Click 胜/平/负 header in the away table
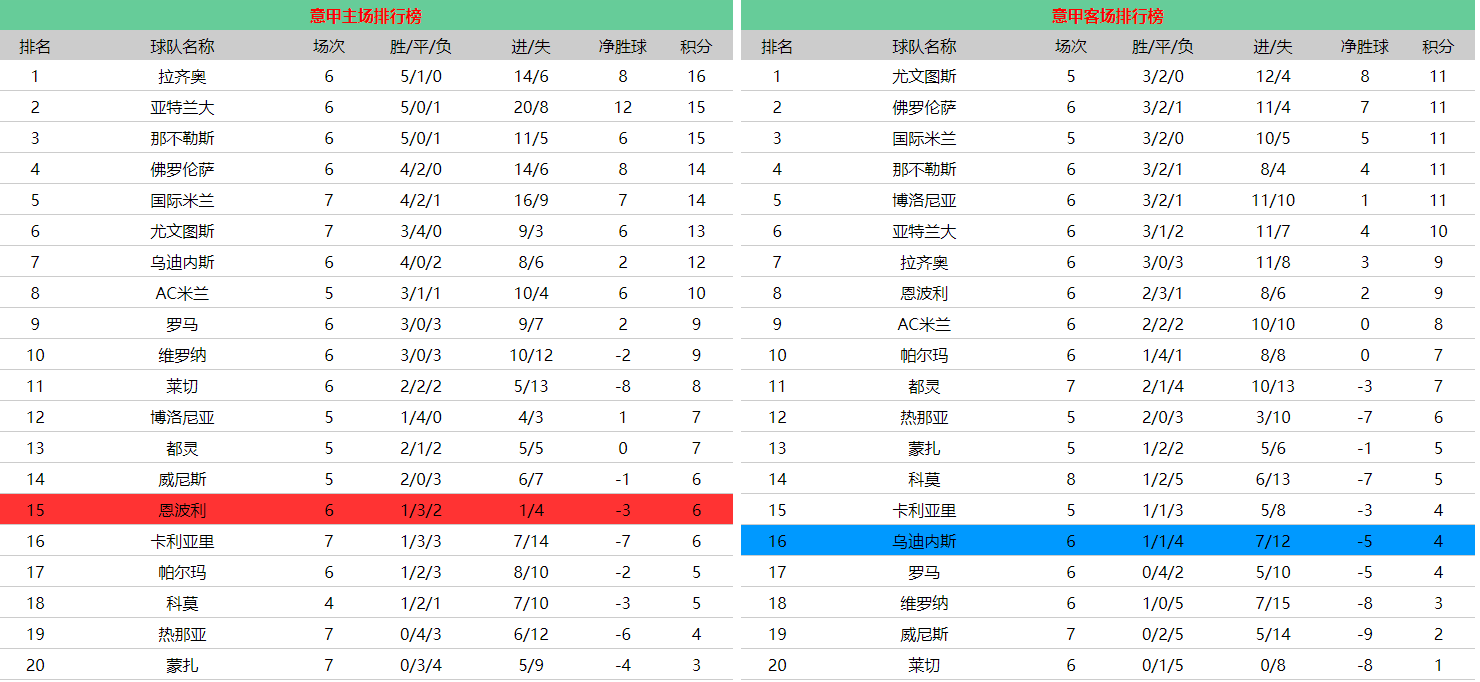This screenshot has height=682, width=1480. coord(1162,46)
